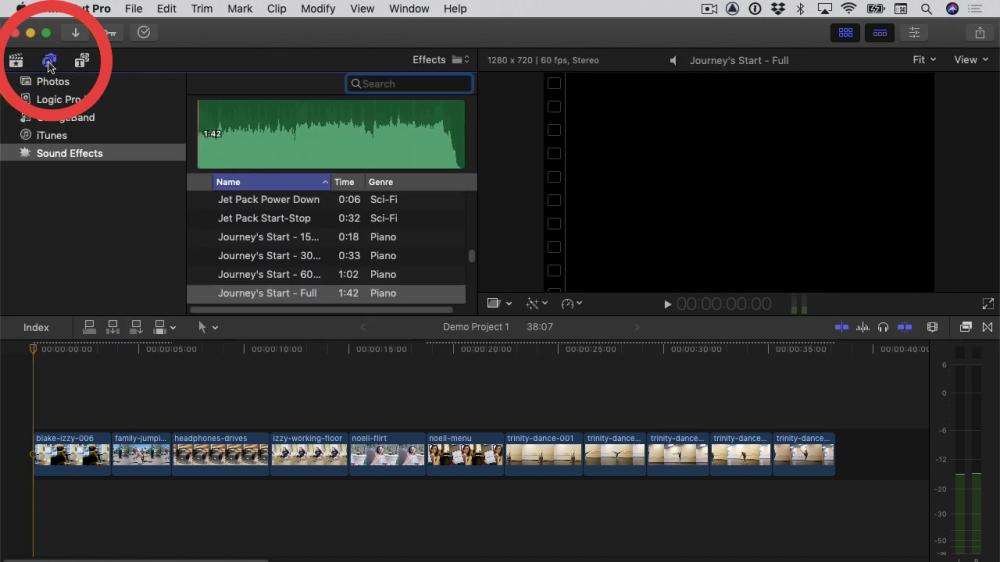Select Sound Effects in sidebar
The width and height of the screenshot is (1000, 562).
[x=92, y=152]
